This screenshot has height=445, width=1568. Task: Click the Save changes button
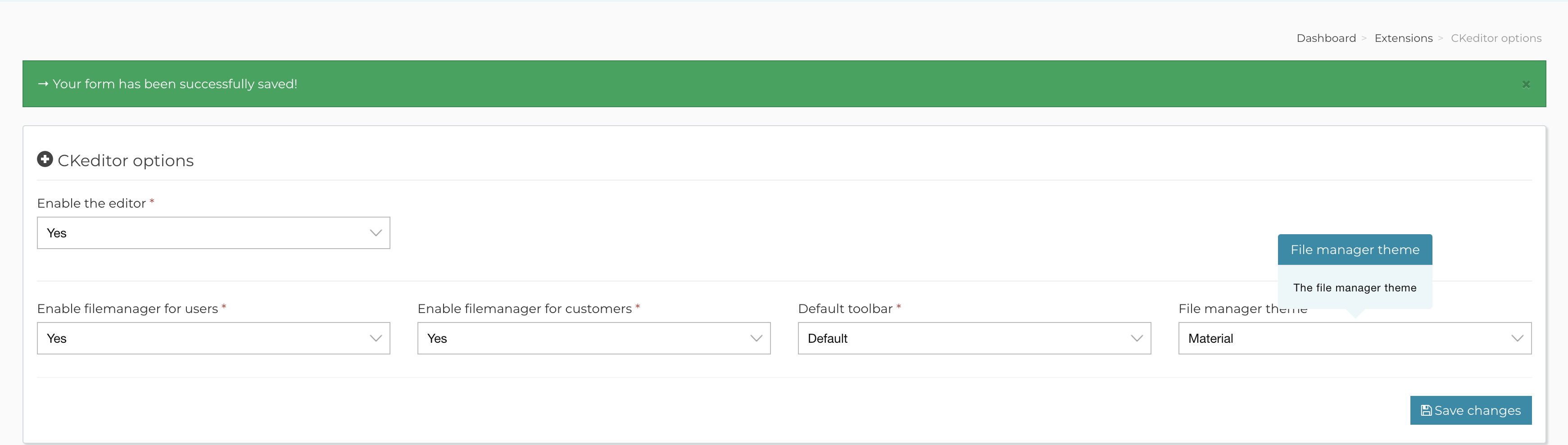pyautogui.click(x=1471, y=410)
